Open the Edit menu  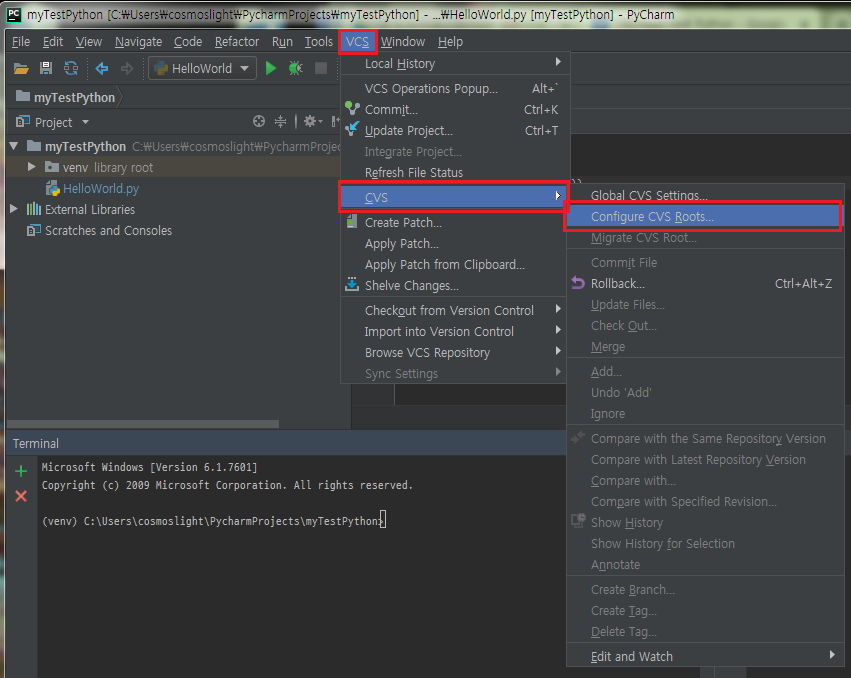(53, 42)
